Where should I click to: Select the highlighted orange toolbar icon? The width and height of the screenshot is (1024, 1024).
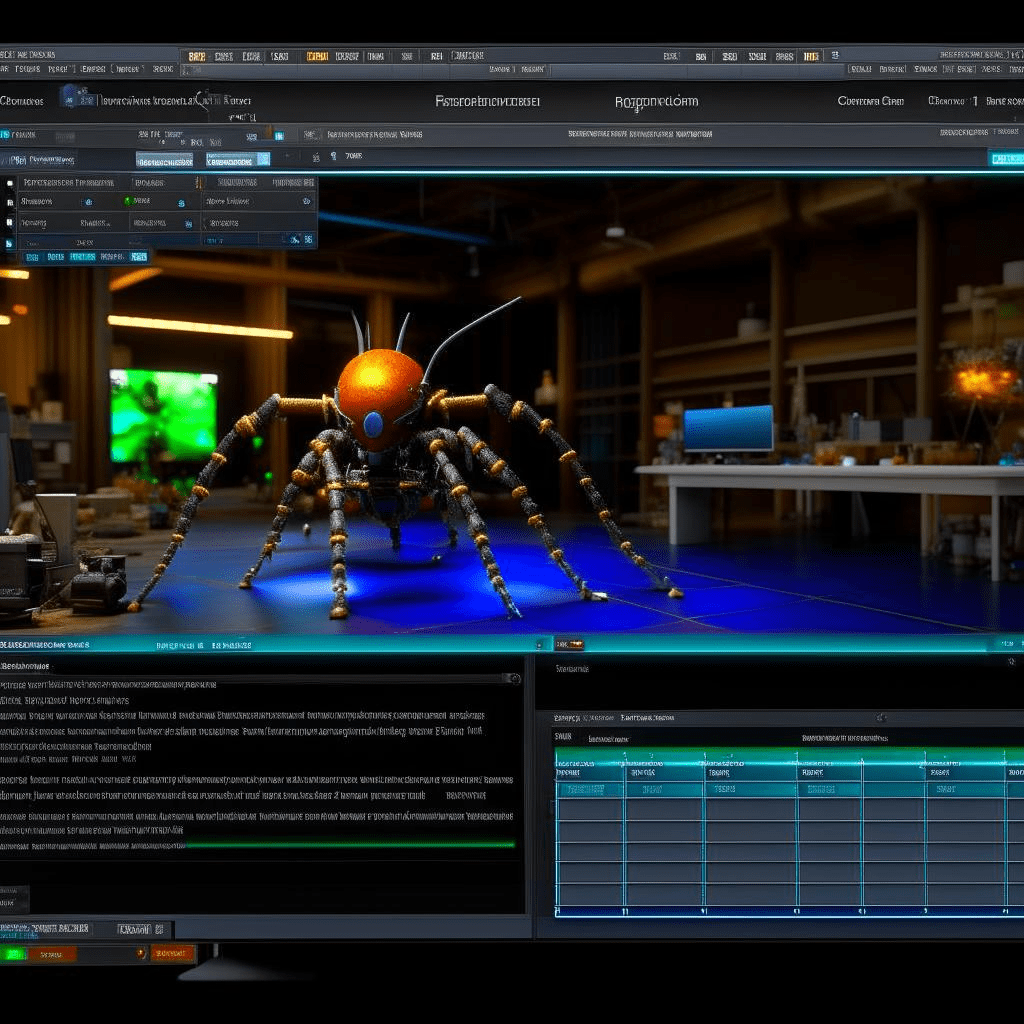point(318,55)
